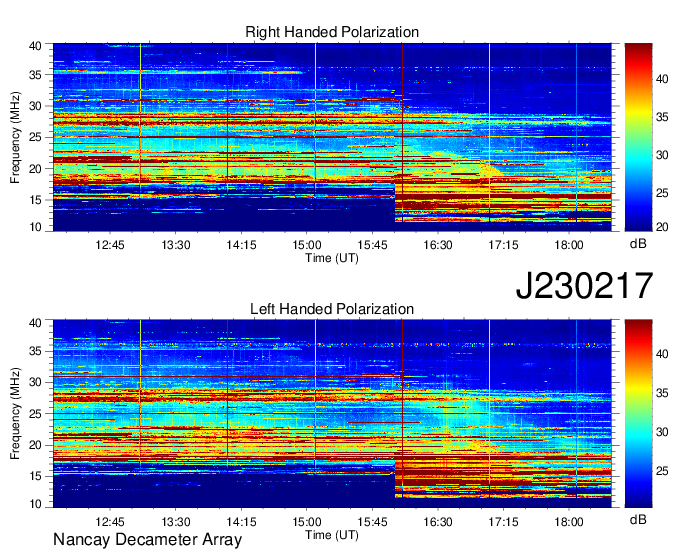Click the dB unit label under the Right Handed color bar
The image size is (680, 552).
[x=638, y=244]
